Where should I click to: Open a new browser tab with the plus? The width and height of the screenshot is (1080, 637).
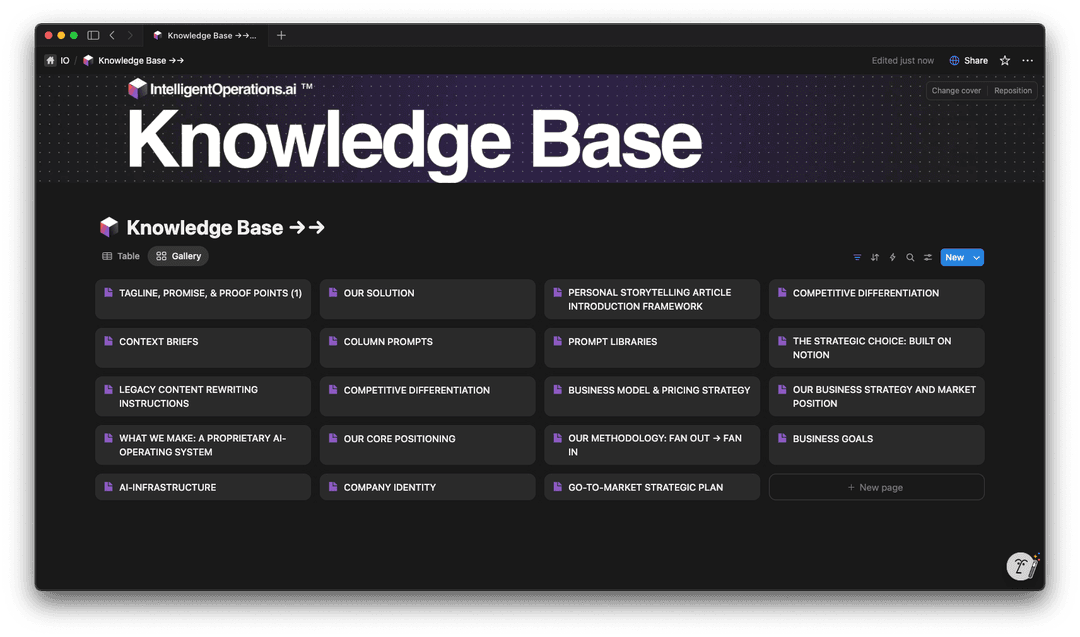[281, 34]
